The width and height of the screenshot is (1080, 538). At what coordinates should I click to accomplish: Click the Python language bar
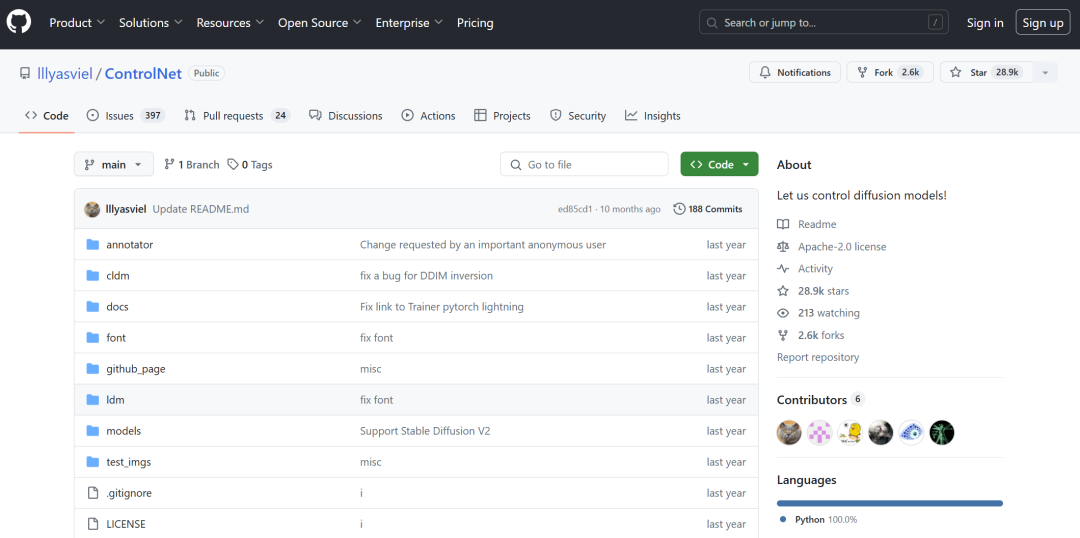click(x=889, y=504)
